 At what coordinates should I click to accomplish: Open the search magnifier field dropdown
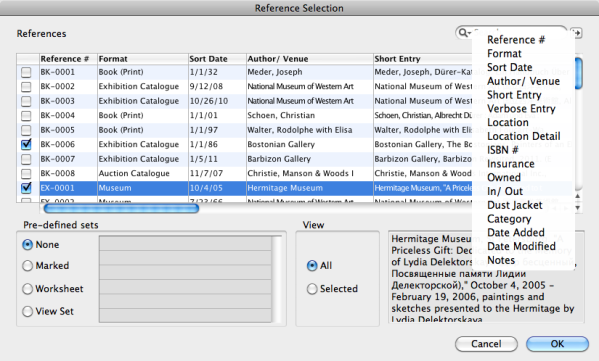pos(464,33)
